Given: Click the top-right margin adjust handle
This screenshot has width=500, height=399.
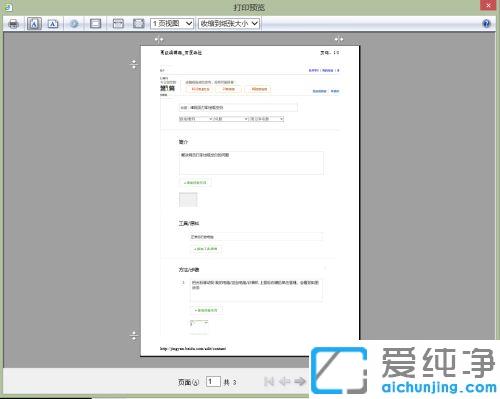Looking at the screenshot, I should [339, 39].
